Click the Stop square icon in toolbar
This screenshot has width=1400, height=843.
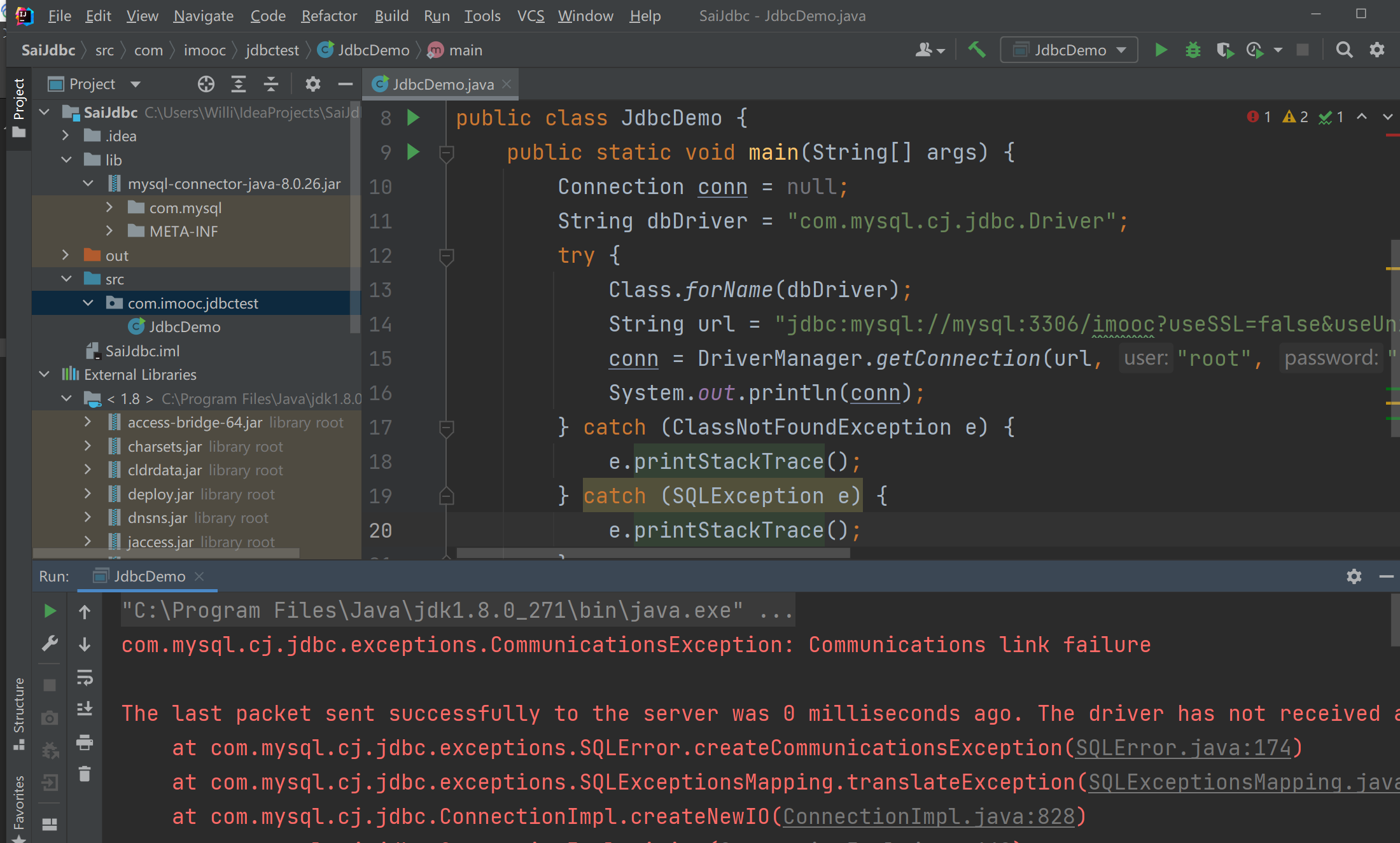point(1303,50)
